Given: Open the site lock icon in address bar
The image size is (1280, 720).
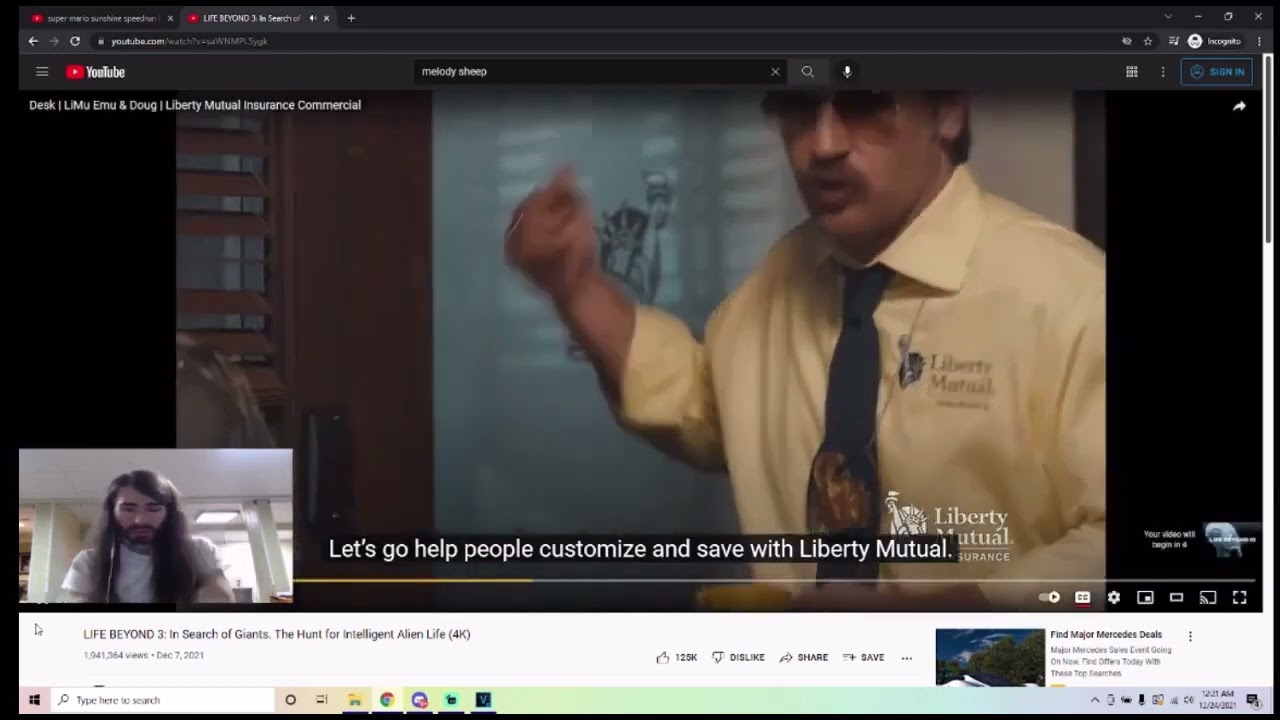Looking at the screenshot, I should [100, 41].
